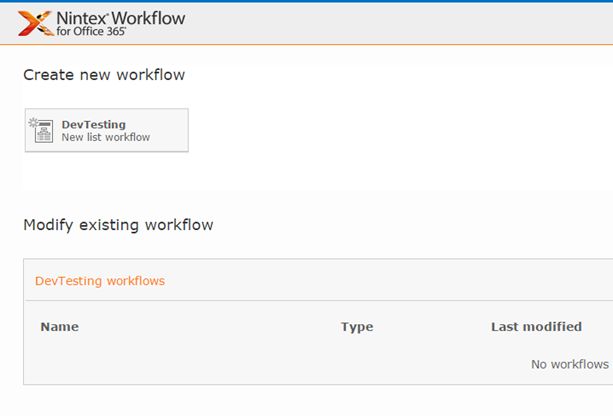Click the empty cell under the Type column
The image size is (613, 416).
click(356, 364)
